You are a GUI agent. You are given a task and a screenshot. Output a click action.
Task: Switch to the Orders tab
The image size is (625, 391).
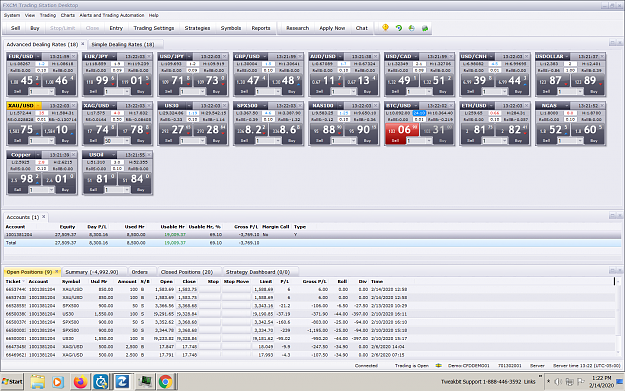(x=140, y=272)
